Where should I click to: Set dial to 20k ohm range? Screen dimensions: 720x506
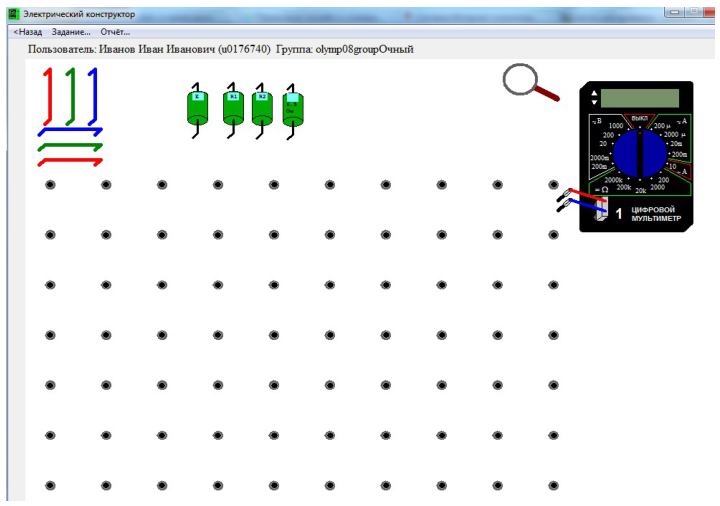(x=641, y=190)
